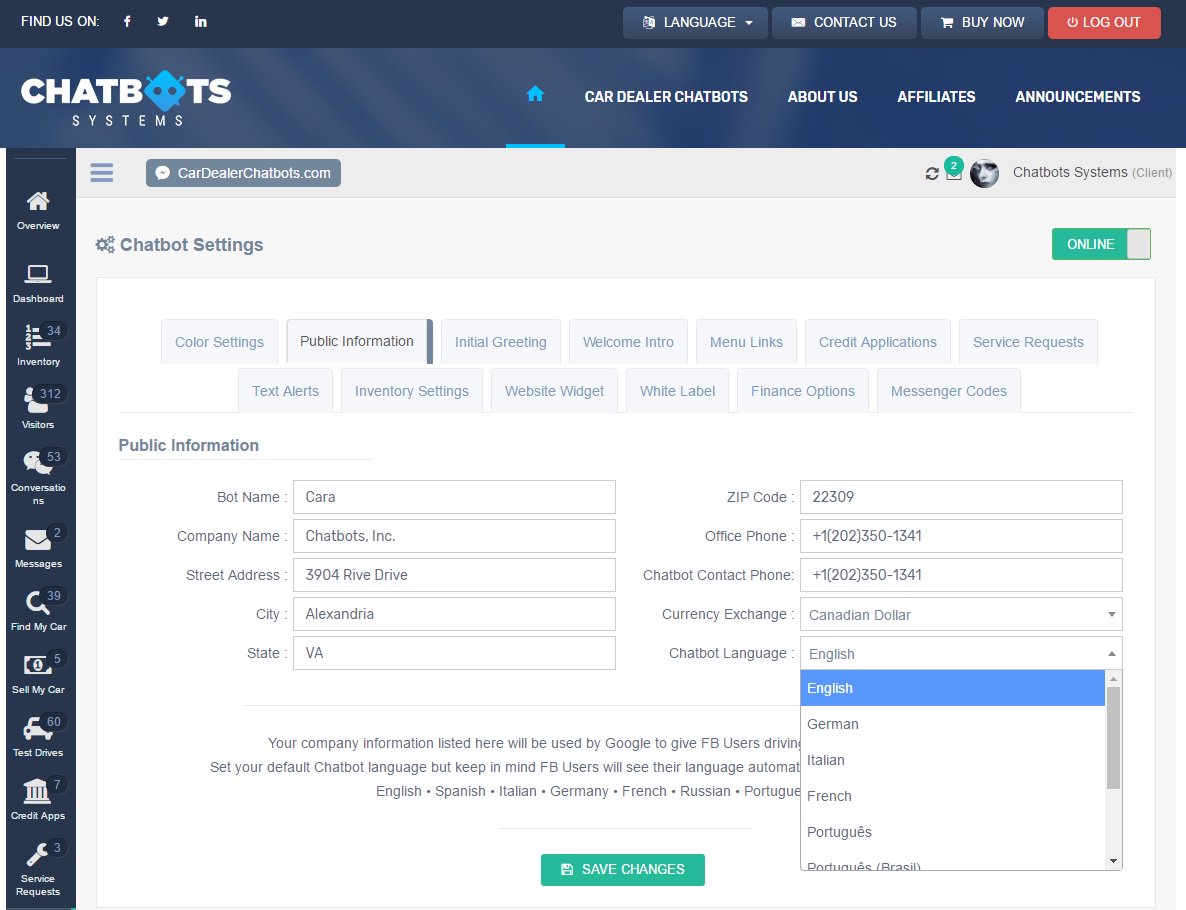The height and width of the screenshot is (910, 1186).
Task: Select English in the language list
Action: click(x=953, y=688)
